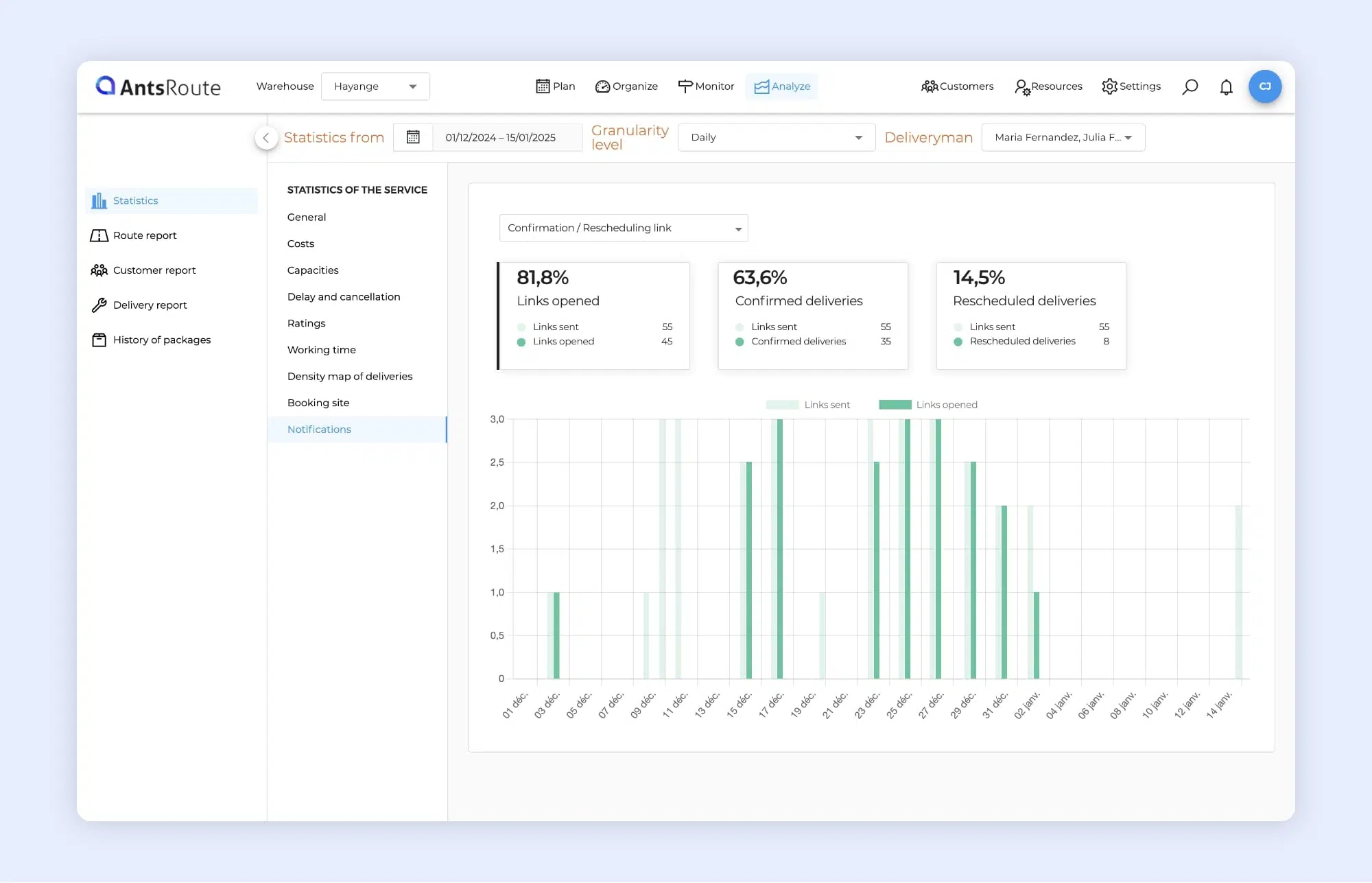
Task: Switch to the Monitor tab
Action: coord(706,86)
